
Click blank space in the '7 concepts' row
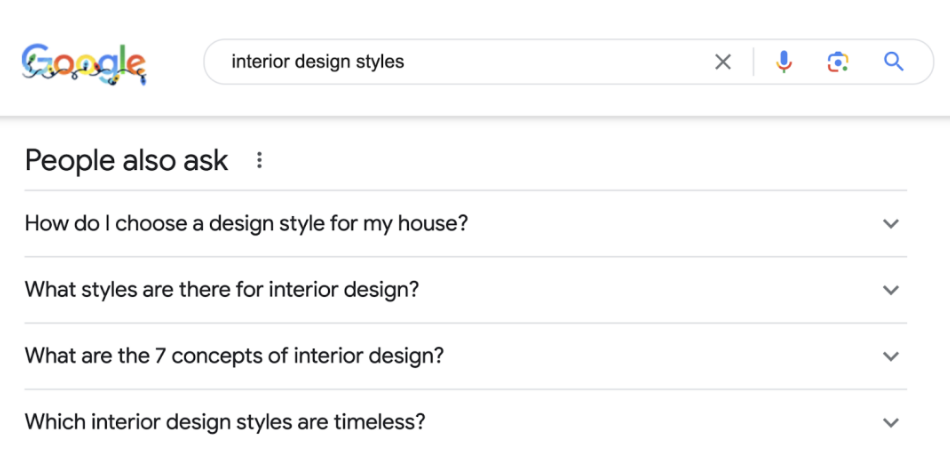pyautogui.click(x=660, y=356)
